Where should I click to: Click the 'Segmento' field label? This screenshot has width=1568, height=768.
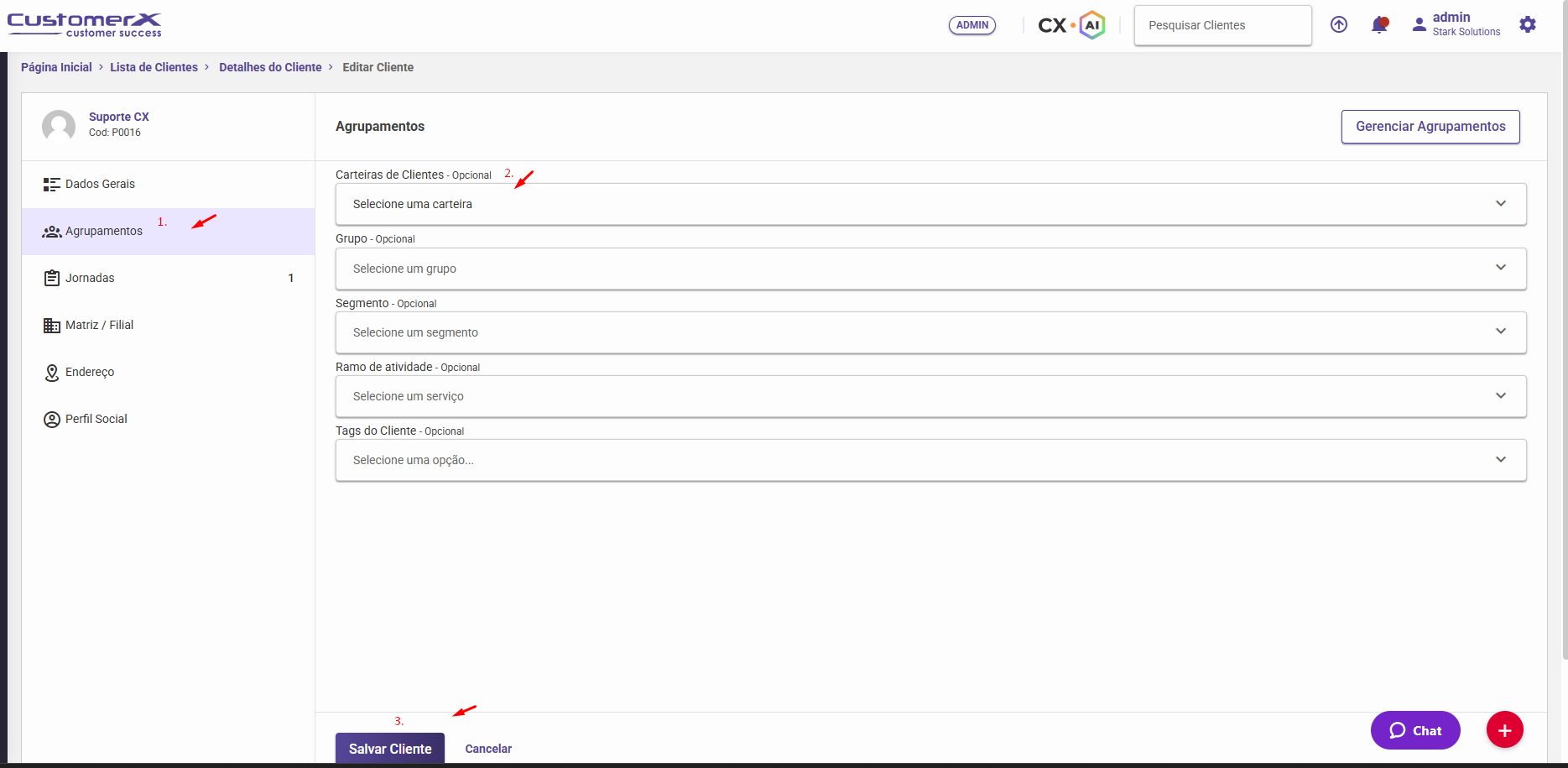pos(362,303)
